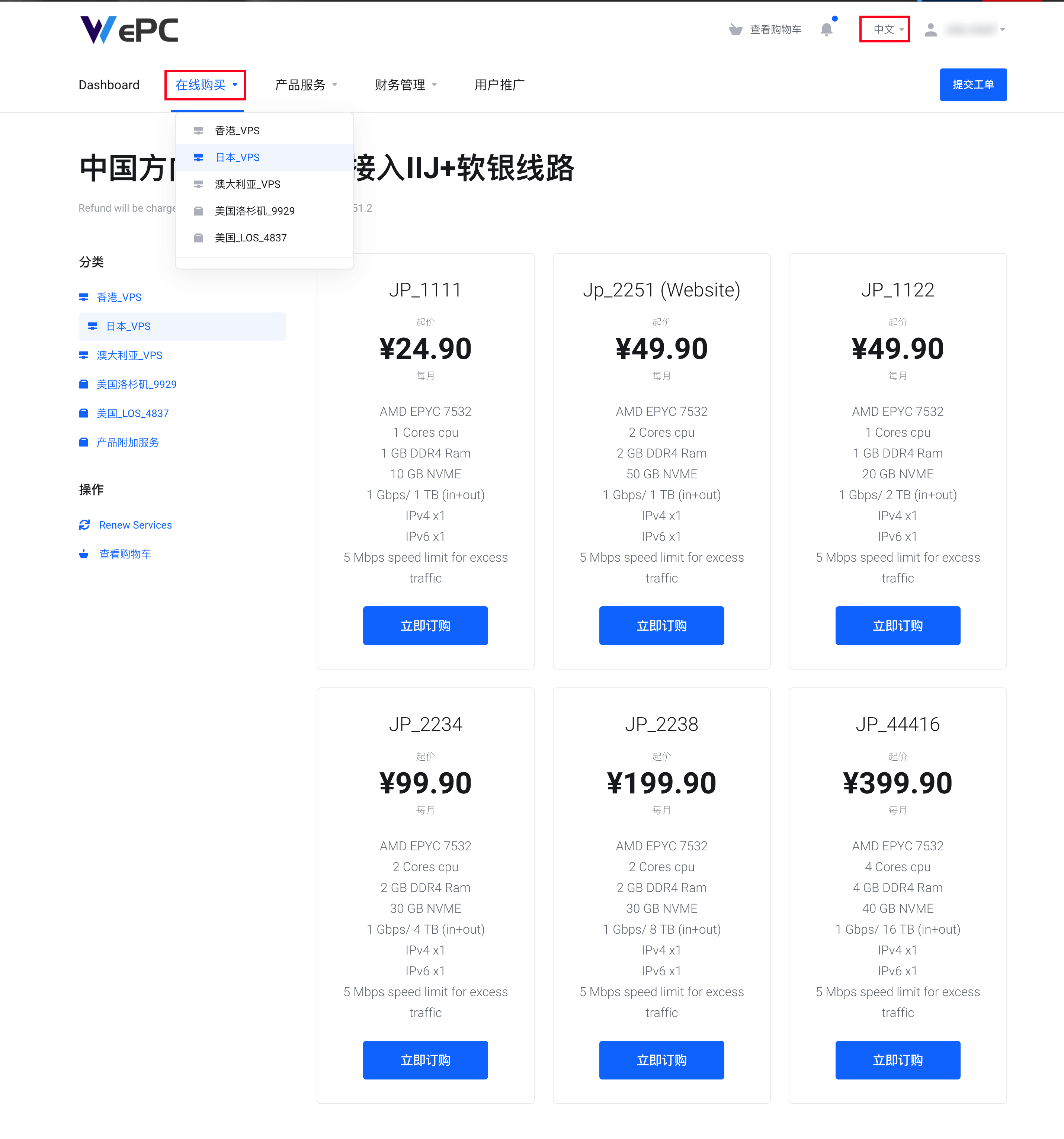Open the 中文 language dropdown

[x=885, y=29]
